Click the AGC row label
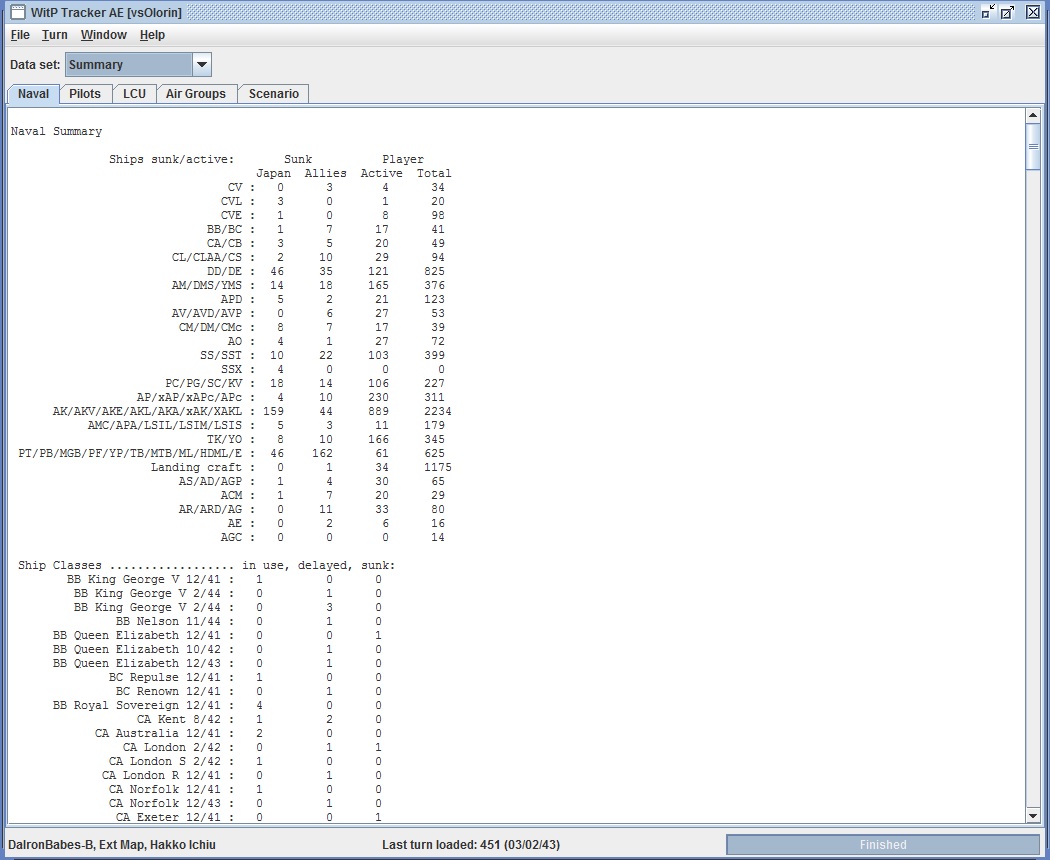 pos(231,537)
